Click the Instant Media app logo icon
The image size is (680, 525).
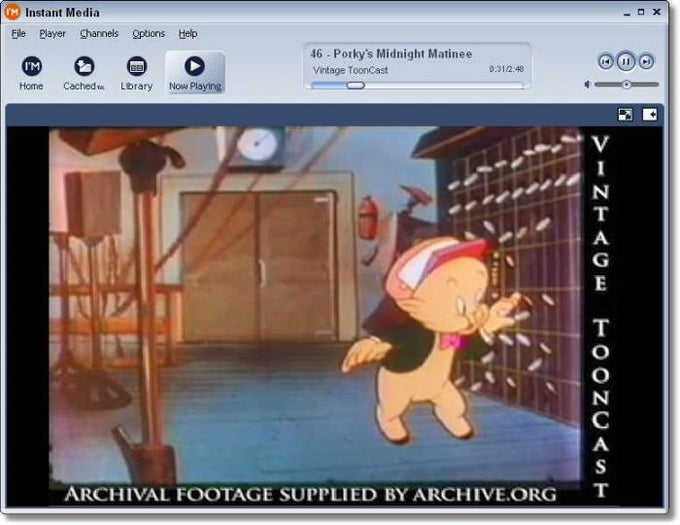point(12,12)
